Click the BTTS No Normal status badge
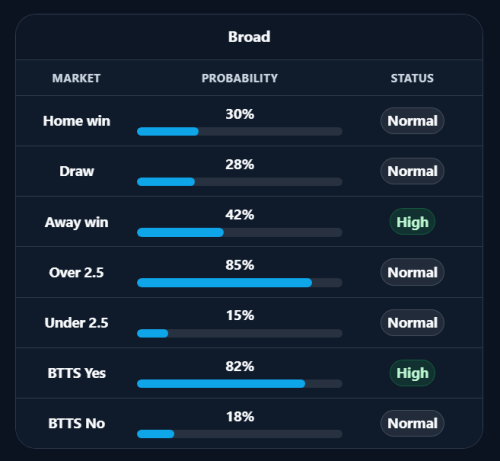Viewport: 500px width, 461px height. 412,423
